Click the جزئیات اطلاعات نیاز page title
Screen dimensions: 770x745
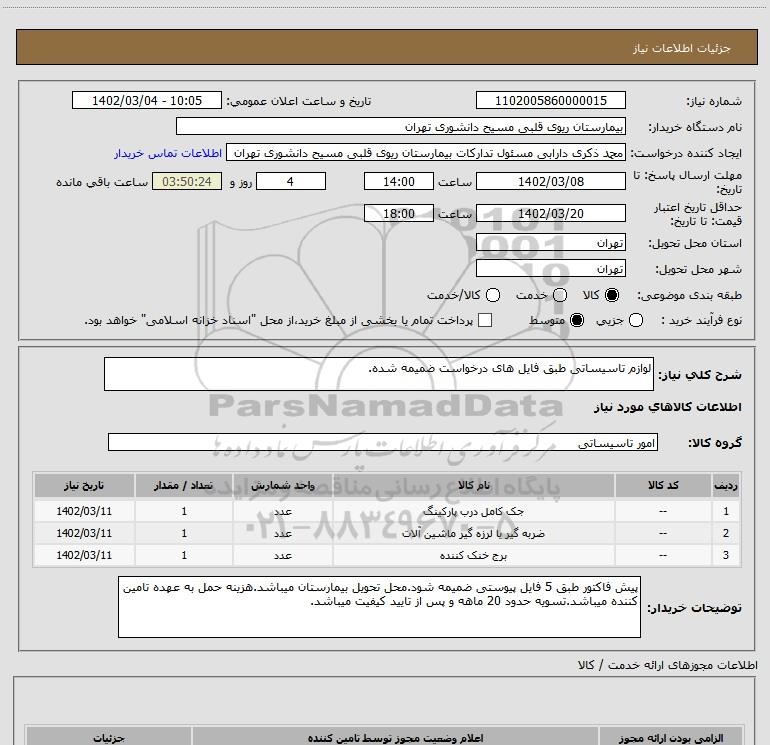pyautogui.click(x=682, y=48)
